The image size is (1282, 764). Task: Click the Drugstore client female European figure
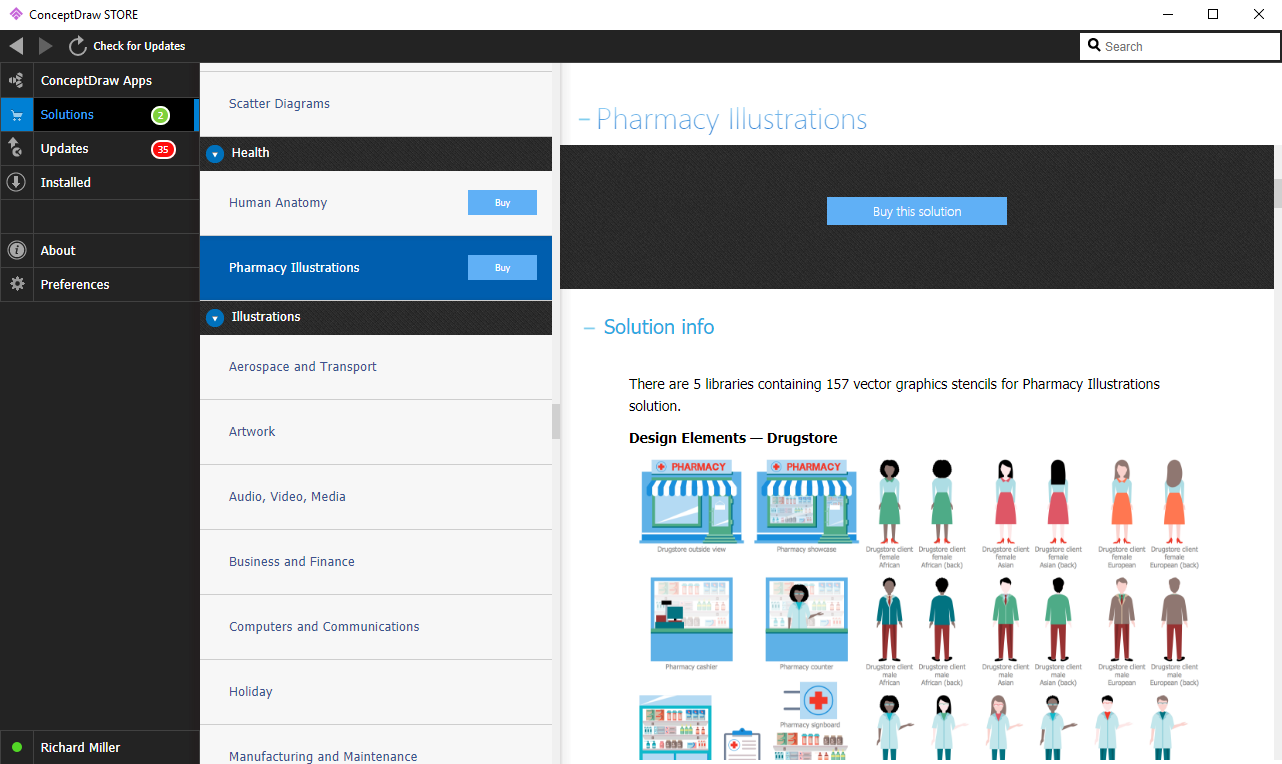click(1122, 501)
